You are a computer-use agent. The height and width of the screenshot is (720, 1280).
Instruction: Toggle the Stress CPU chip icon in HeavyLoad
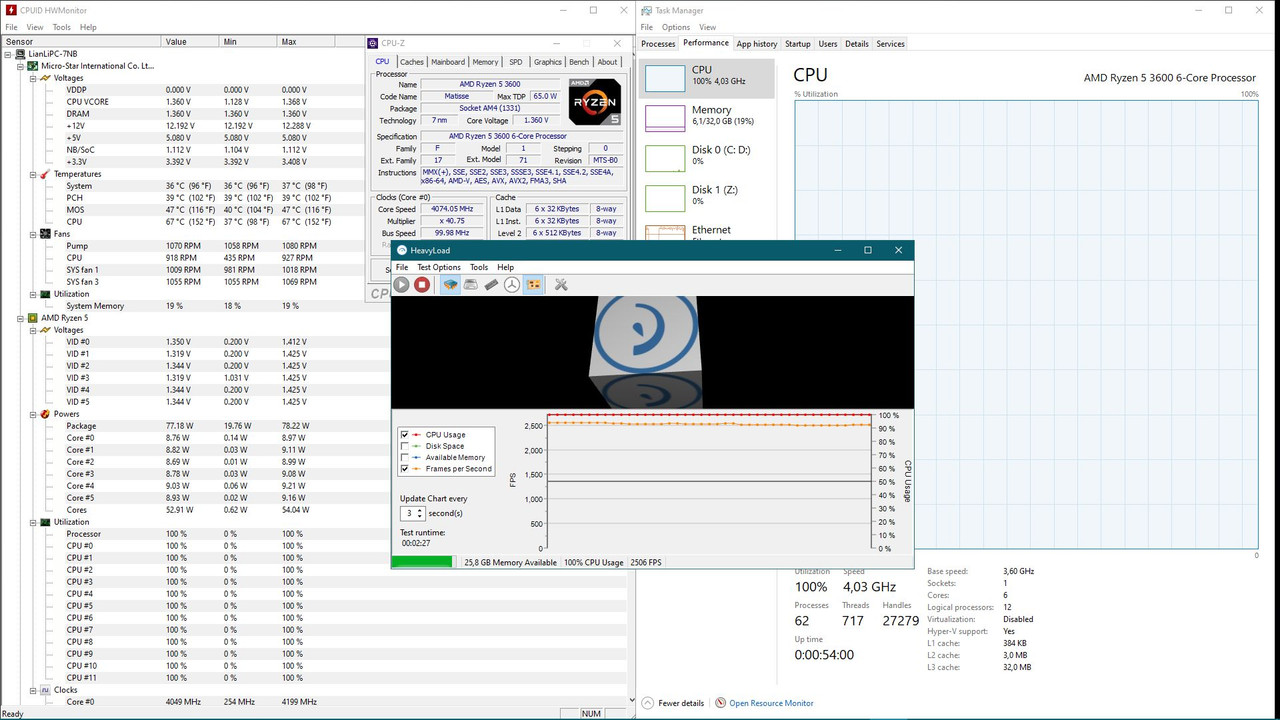451,285
